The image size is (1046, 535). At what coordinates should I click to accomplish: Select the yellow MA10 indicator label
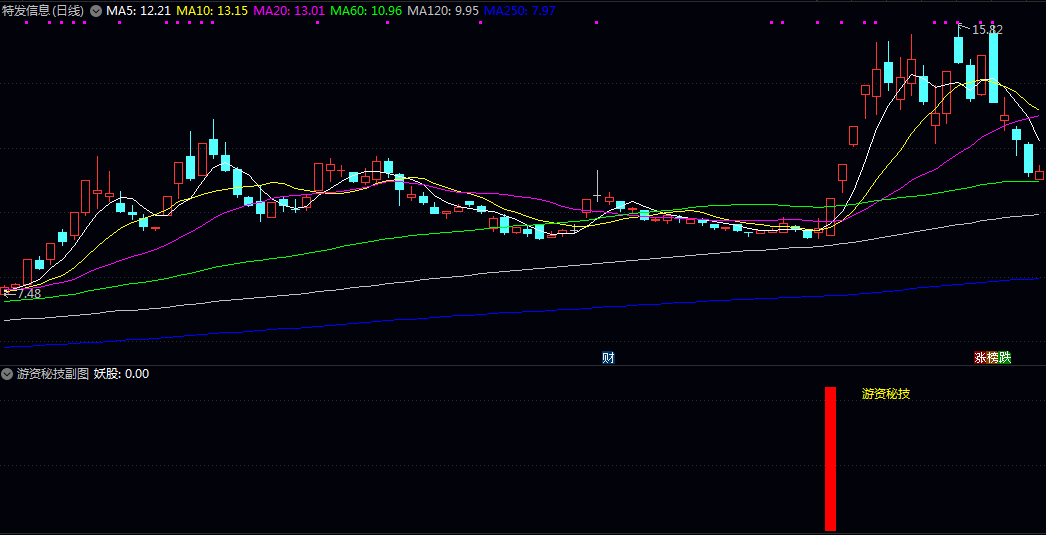point(212,10)
